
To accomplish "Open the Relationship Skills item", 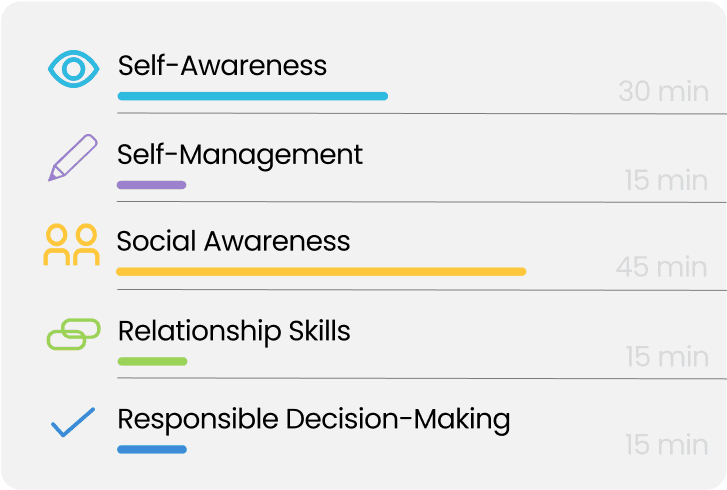I will 234,330.
